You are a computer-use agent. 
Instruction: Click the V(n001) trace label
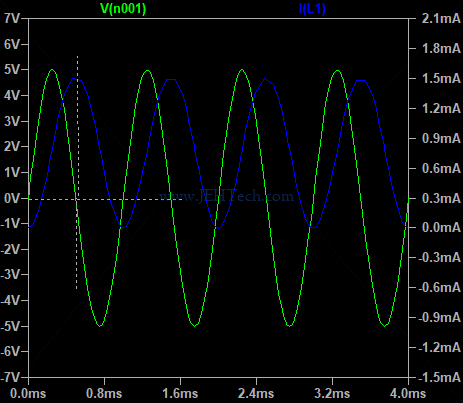123,9
